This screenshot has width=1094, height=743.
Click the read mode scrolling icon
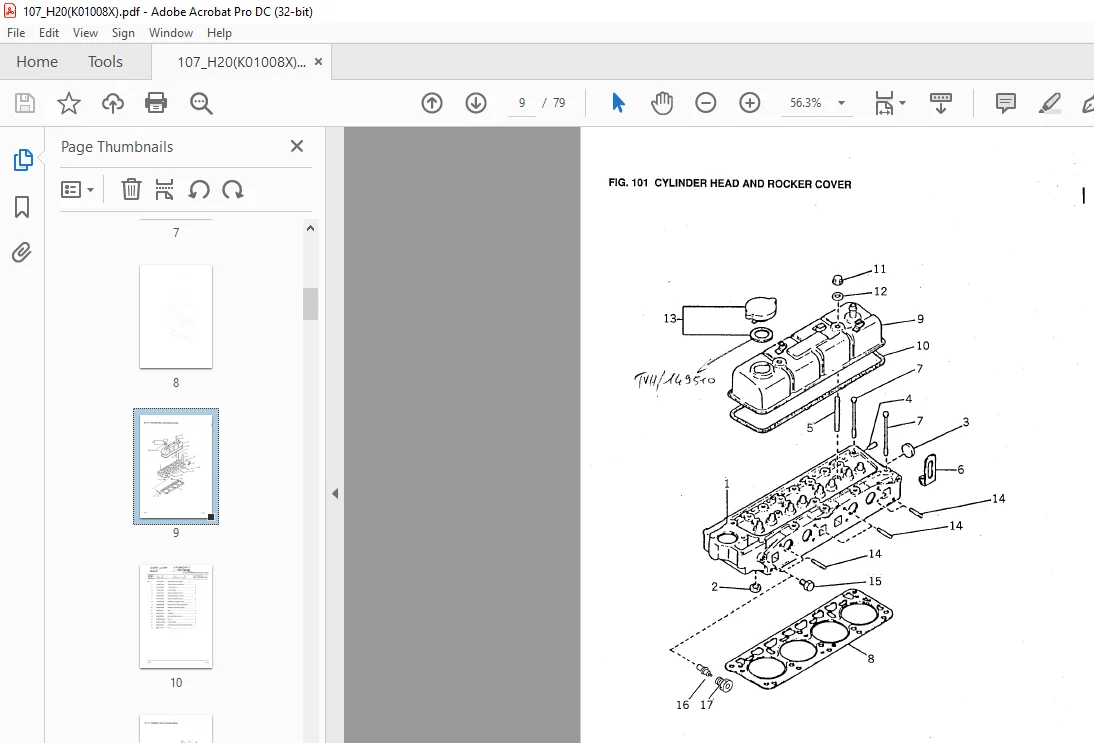(941, 103)
